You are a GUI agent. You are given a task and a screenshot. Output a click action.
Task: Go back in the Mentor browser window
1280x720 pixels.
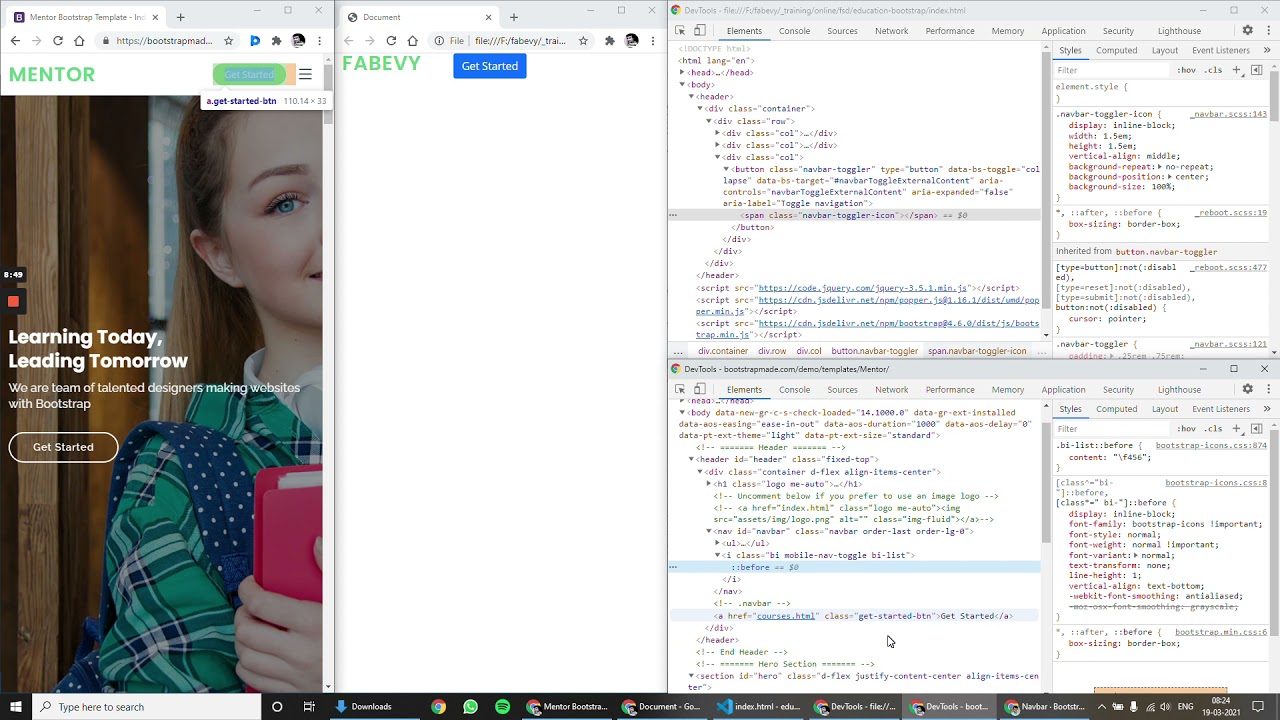[15, 41]
